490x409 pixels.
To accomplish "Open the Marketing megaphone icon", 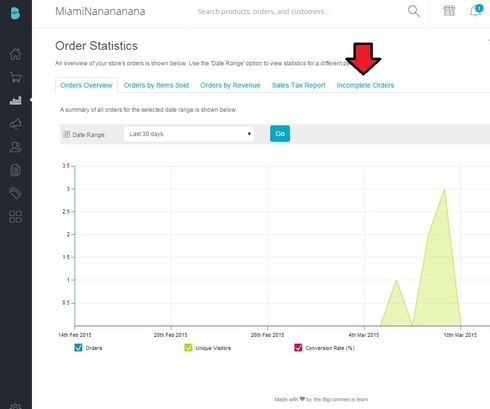I will point(15,124).
